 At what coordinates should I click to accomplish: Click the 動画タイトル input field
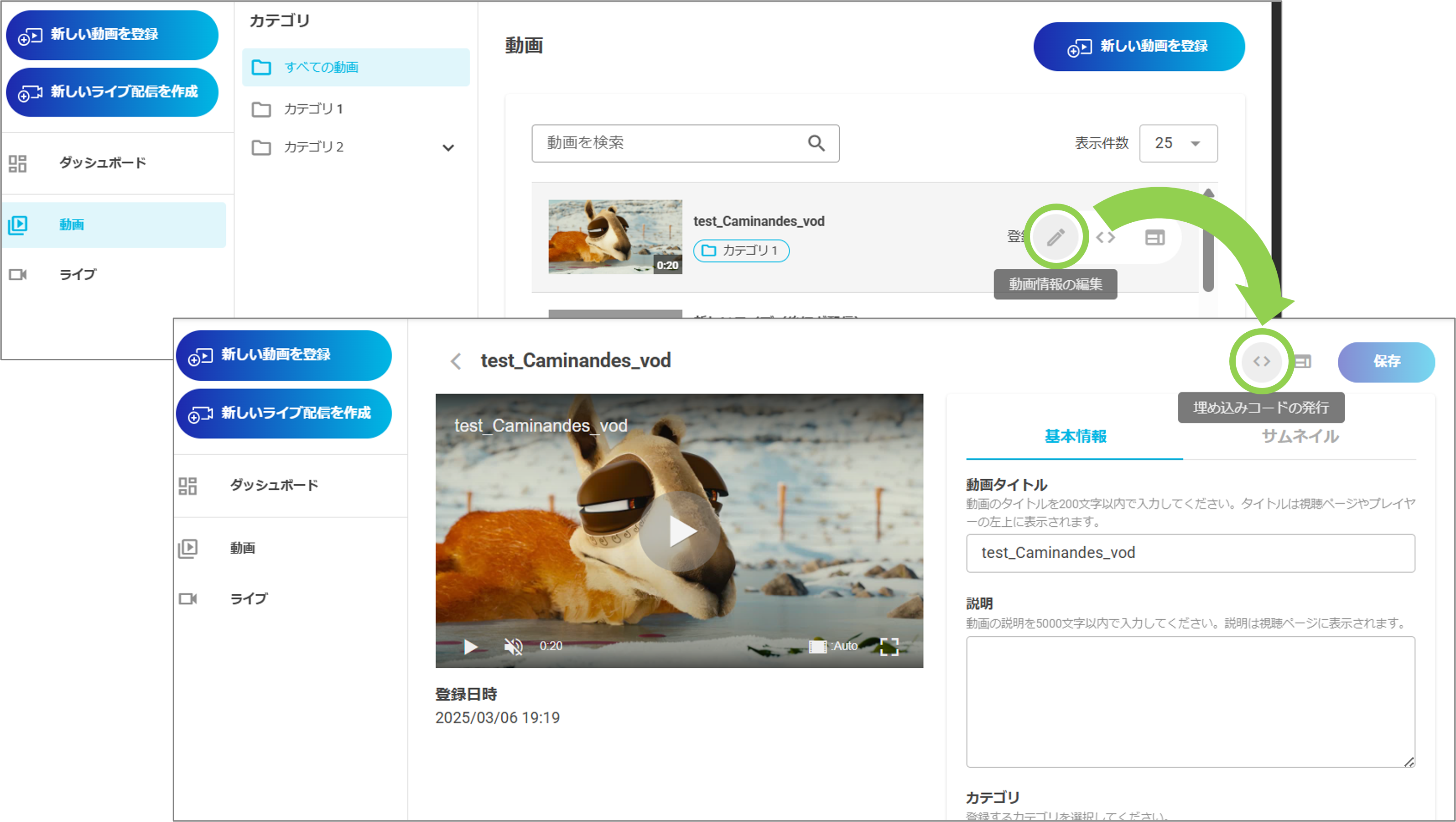(x=1191, y=553)
